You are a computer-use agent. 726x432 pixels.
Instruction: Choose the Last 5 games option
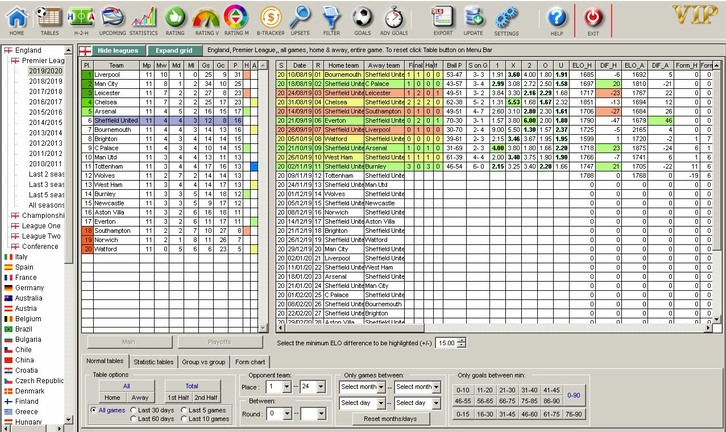pos(186,410)
